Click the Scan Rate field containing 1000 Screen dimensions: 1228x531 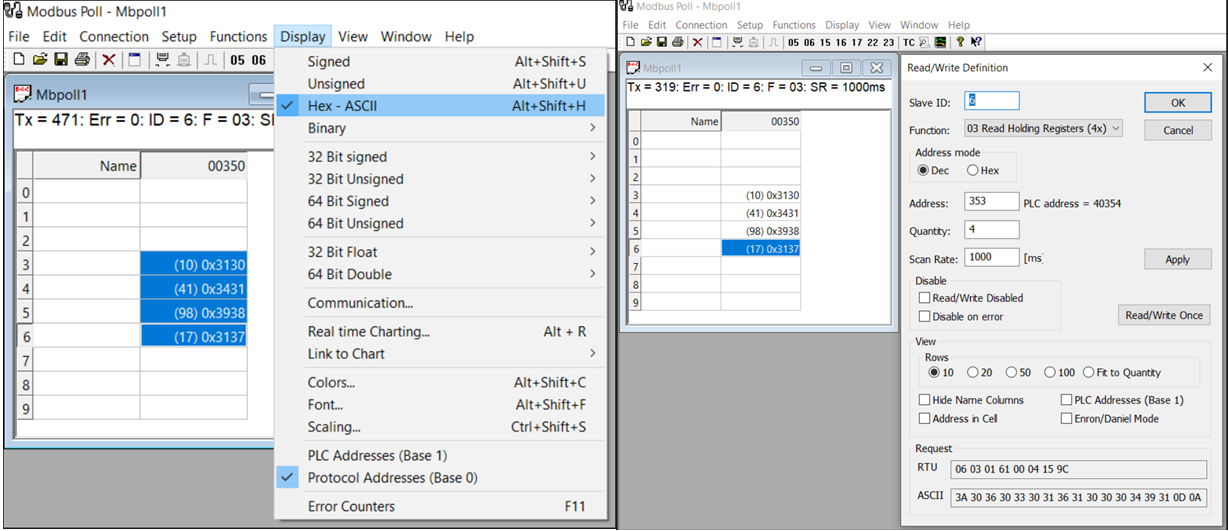(x=992, y=258)
